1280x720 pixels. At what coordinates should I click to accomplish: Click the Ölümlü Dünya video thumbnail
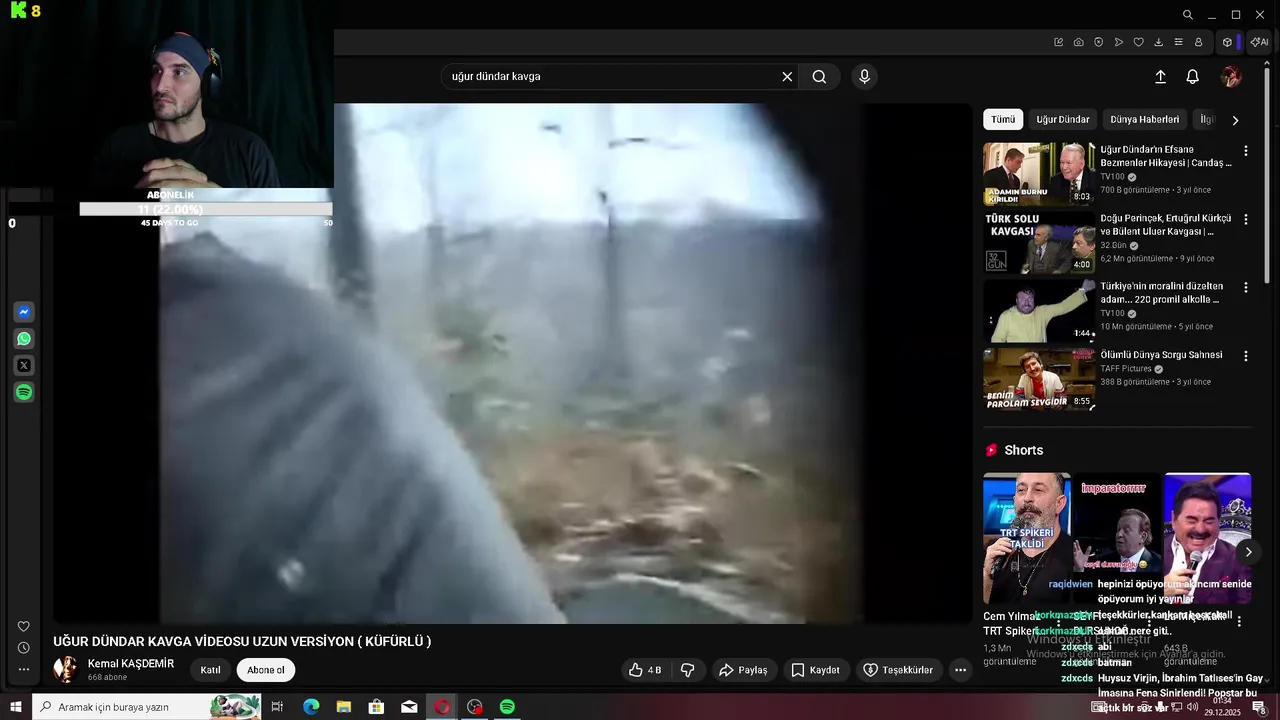[1039, 378]
